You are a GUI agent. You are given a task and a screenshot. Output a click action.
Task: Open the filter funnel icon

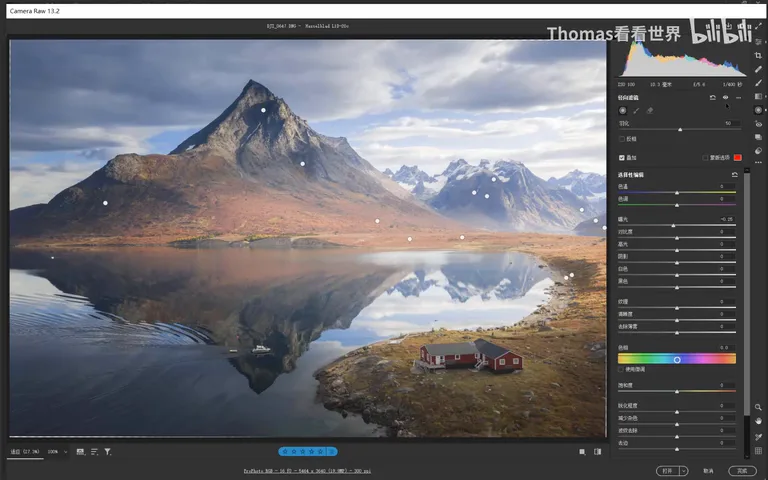click(108, 452)
